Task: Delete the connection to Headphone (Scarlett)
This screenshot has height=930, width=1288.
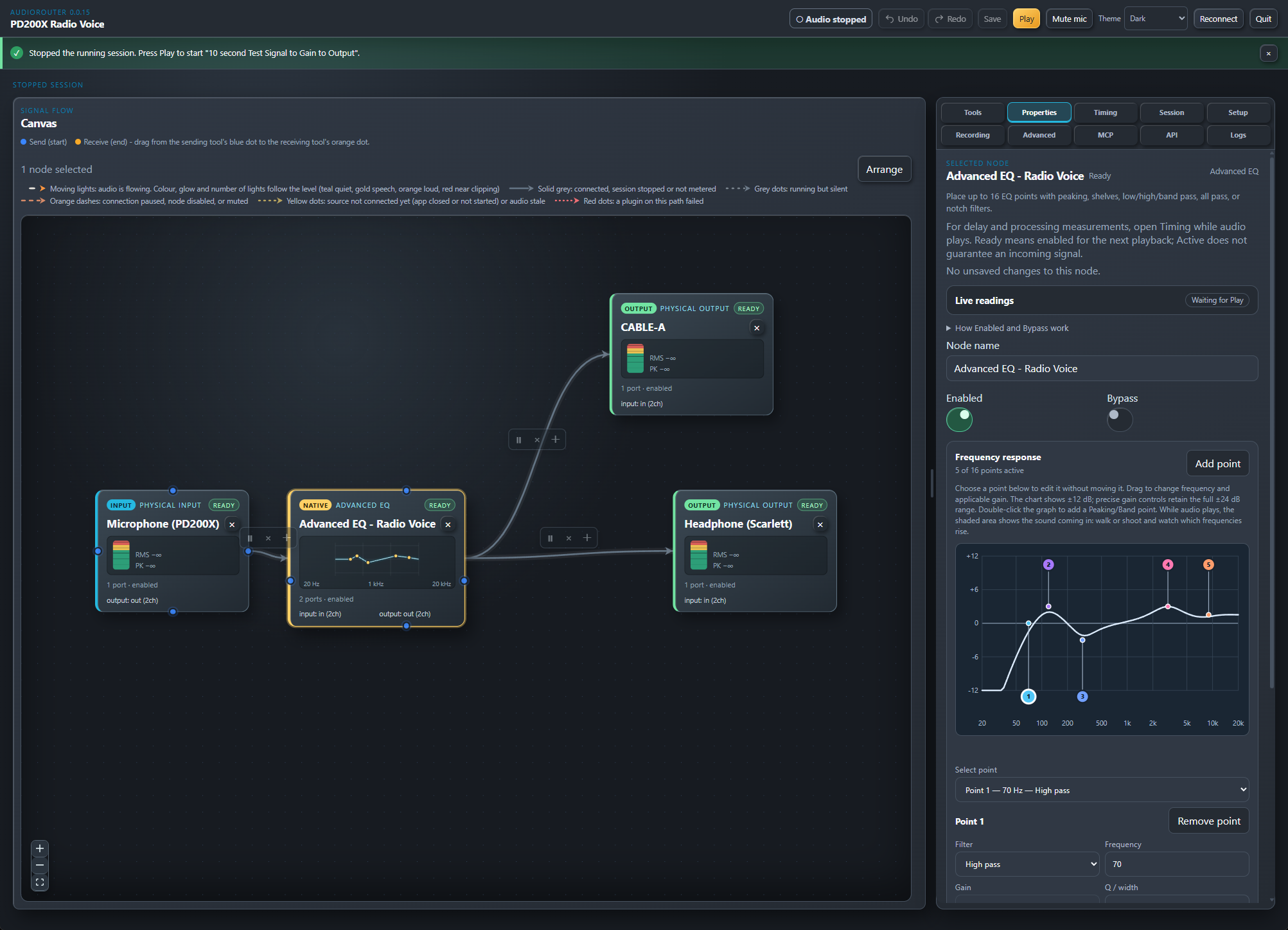Action: click(x=569, y=538)
